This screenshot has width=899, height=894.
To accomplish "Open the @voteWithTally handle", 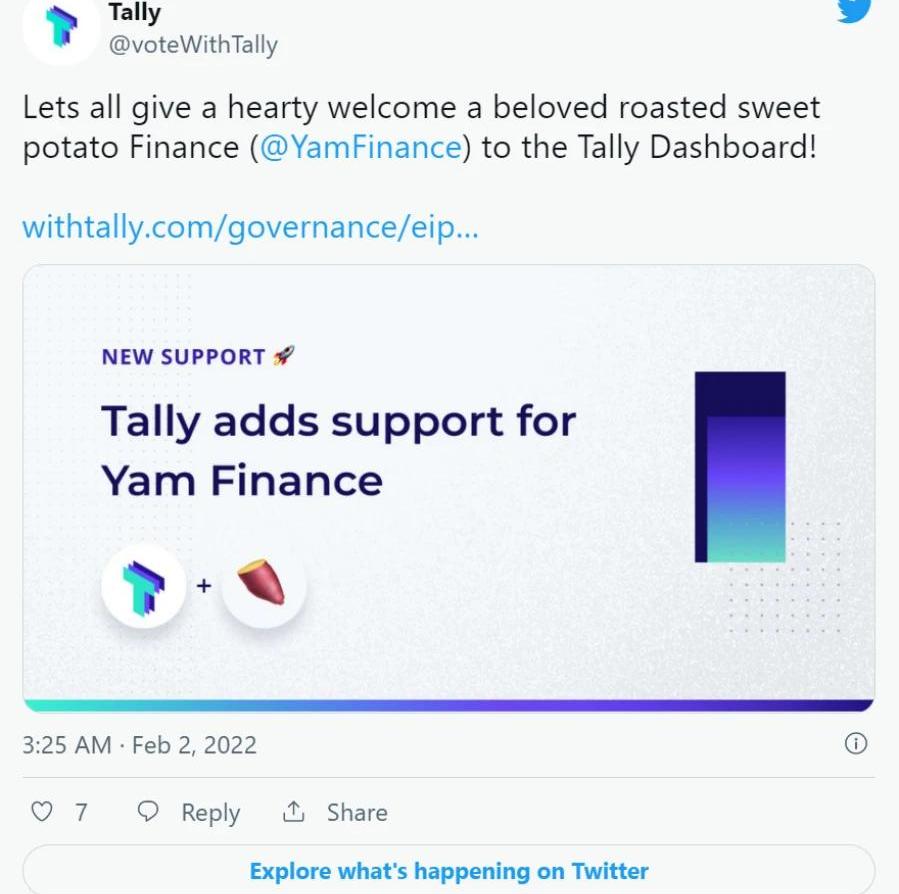I will tap(193, 45).
